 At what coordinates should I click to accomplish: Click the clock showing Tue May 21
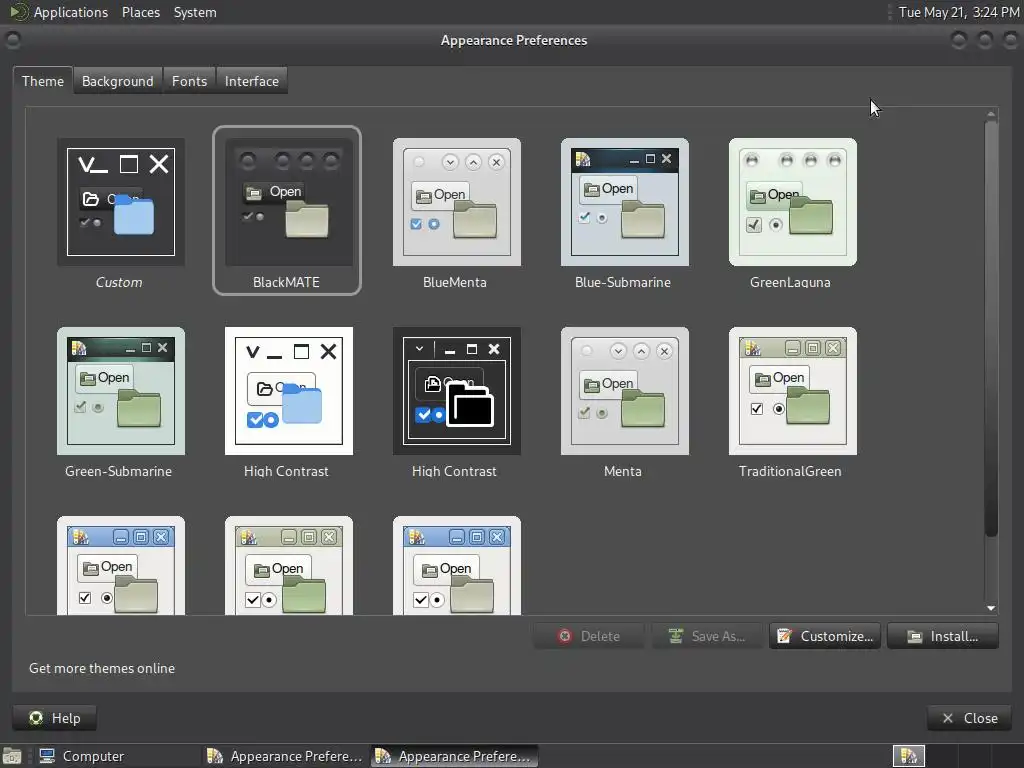(958, 12)
